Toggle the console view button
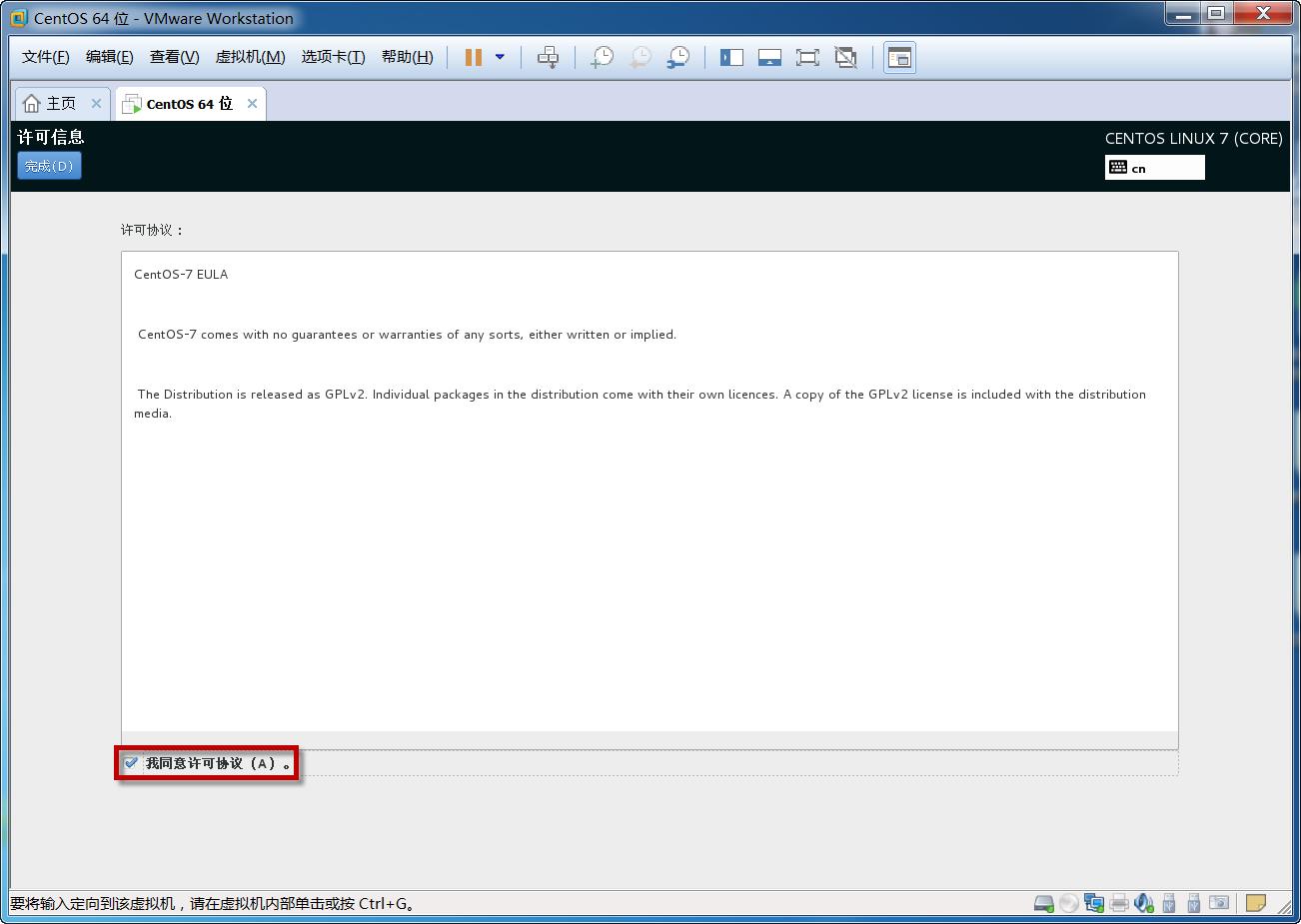Viewport: 1301px width, 924px height. coord(899,57)
